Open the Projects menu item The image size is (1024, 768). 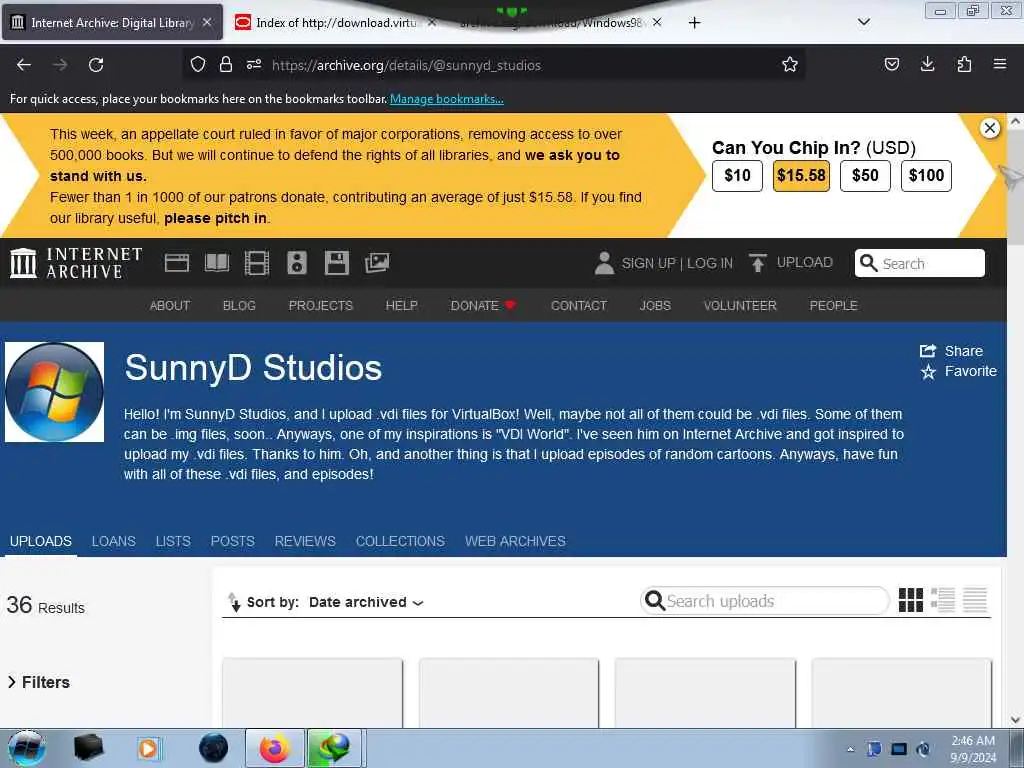click(x=321, y=306)
